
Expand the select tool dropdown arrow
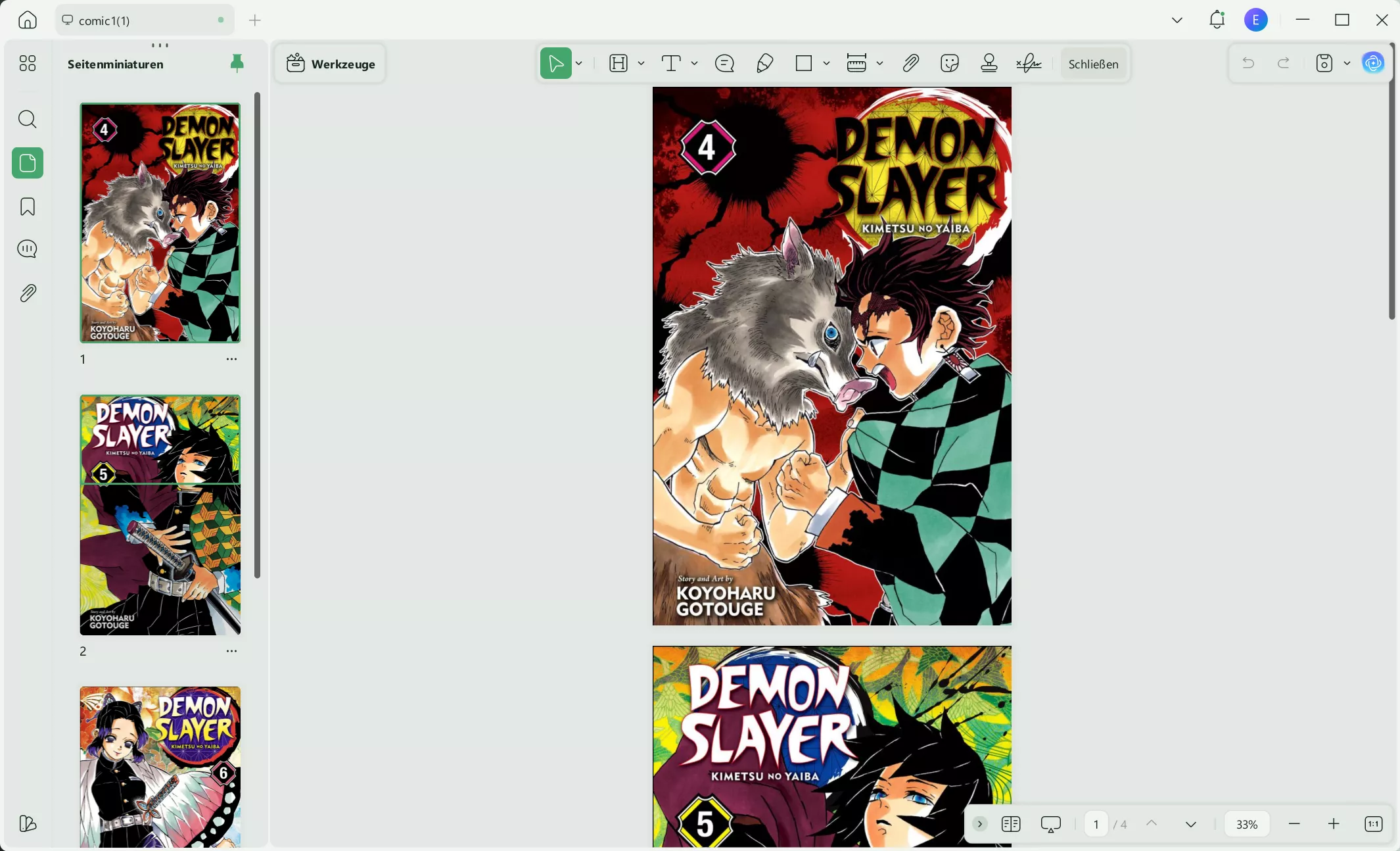[579, 63]
